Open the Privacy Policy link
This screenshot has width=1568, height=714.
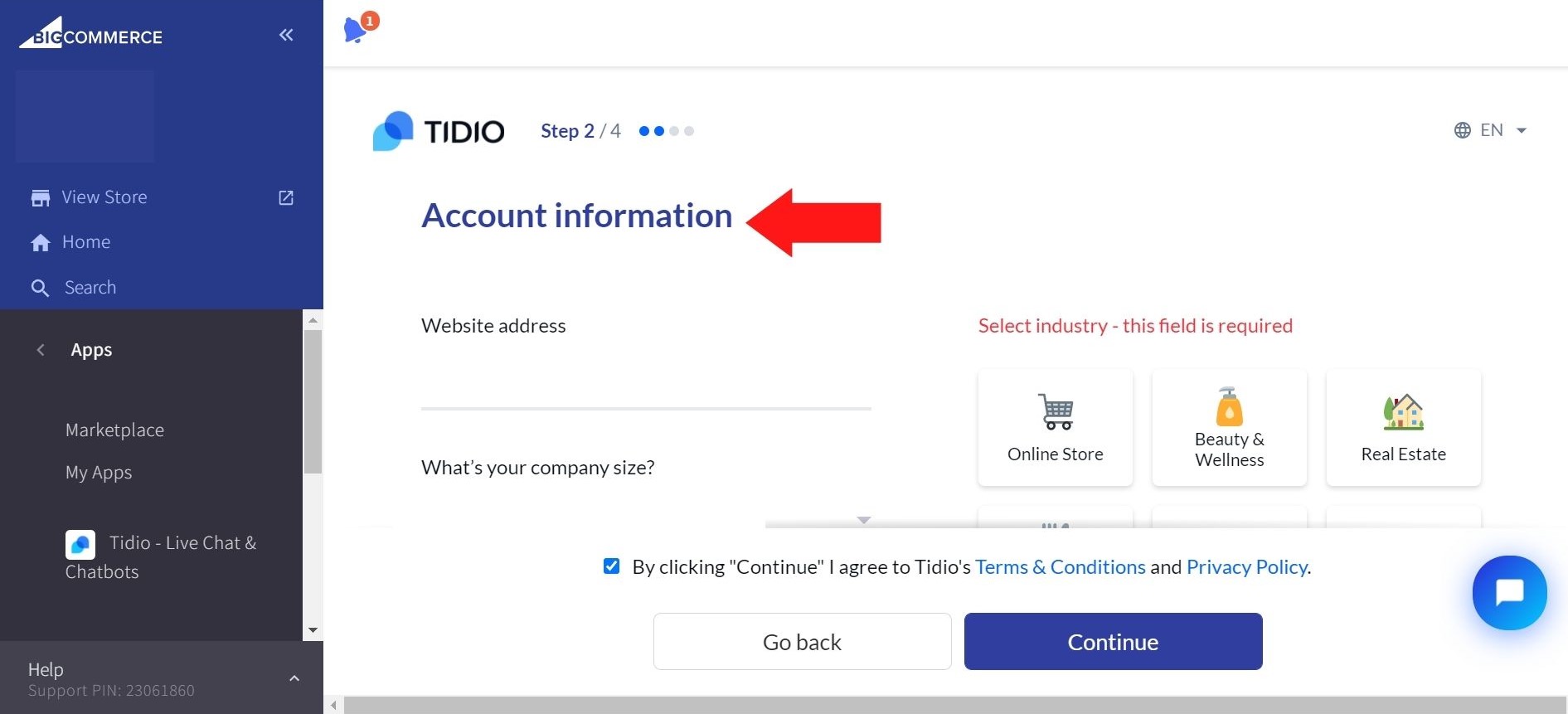[1246, 567]
